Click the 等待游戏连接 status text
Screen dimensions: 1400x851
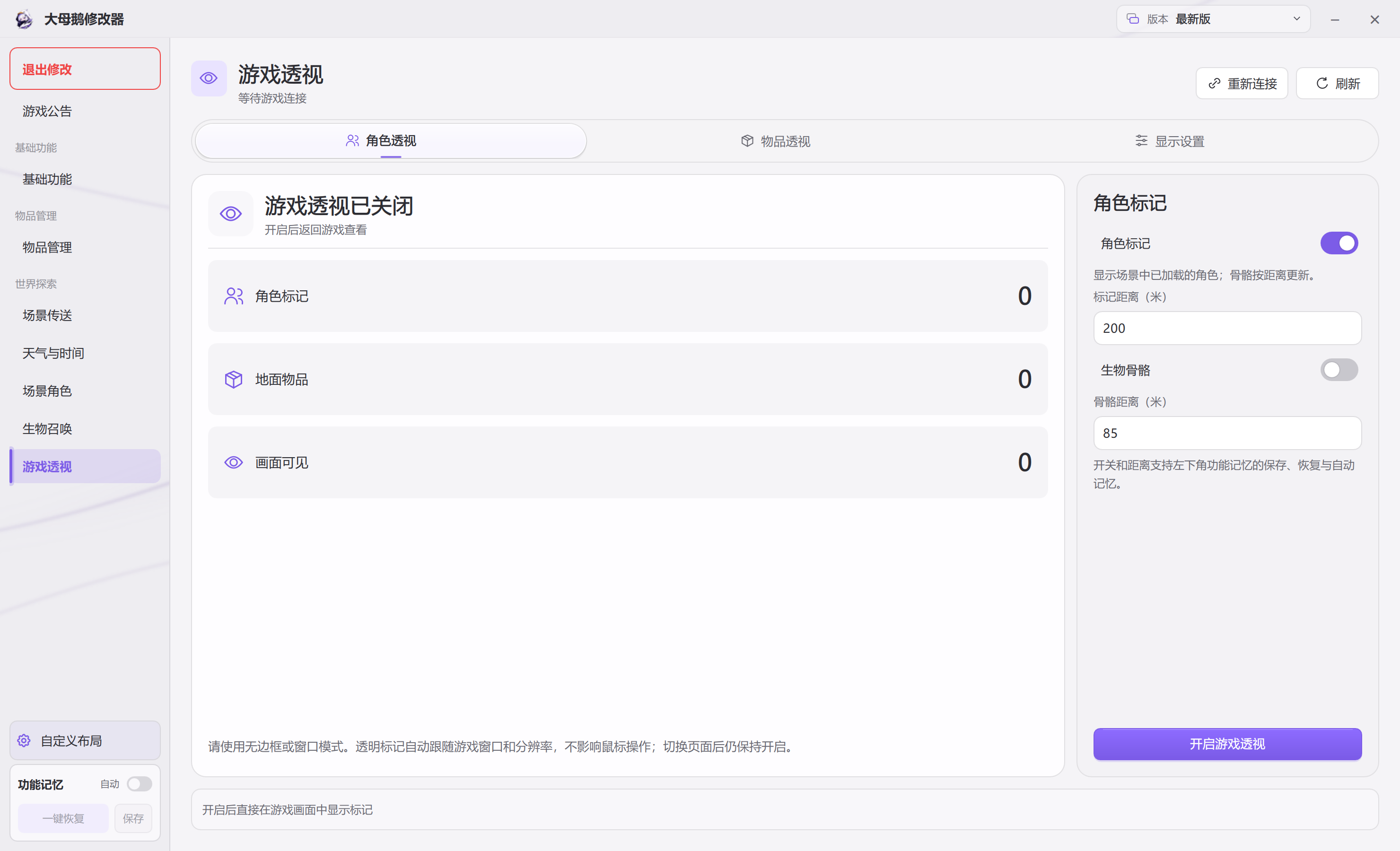pyautogui.click(x=272, y=98)
